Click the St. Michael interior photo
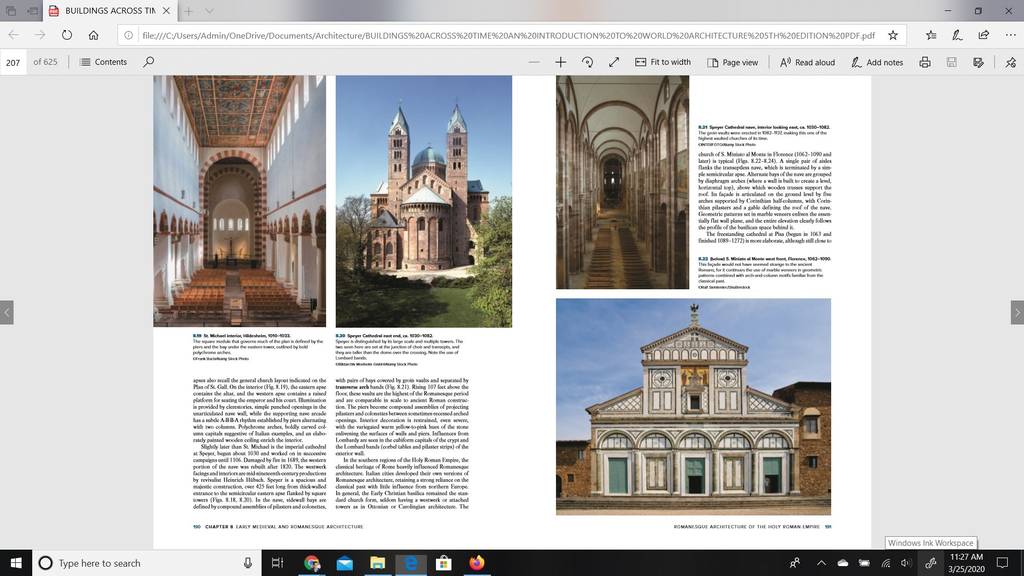 point(240,200)
